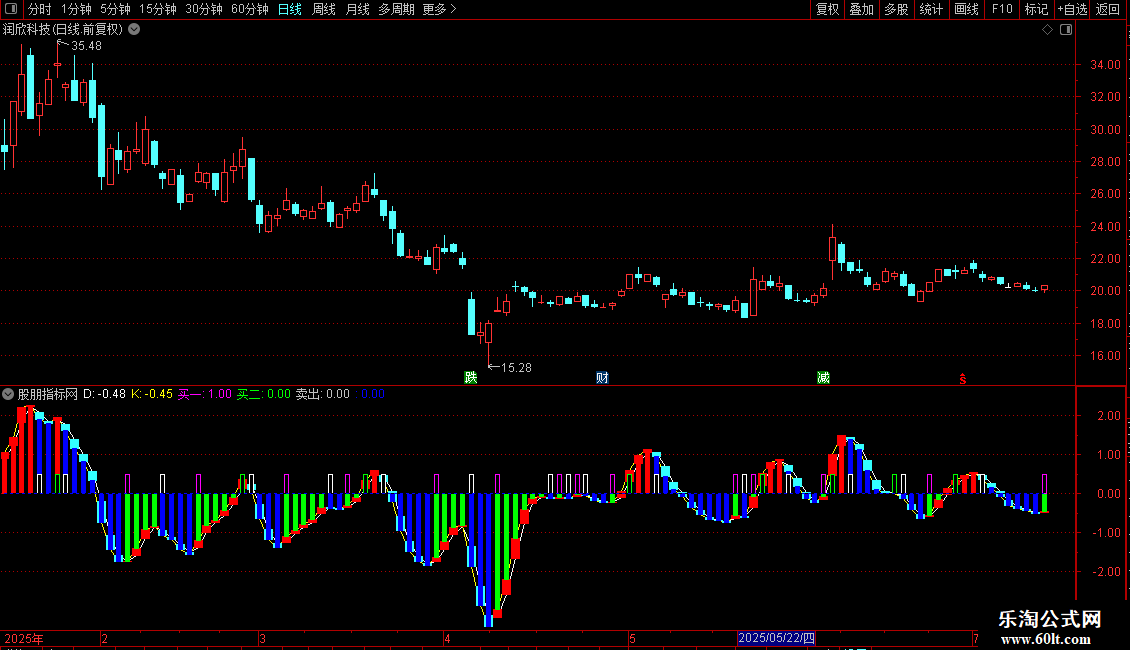The width and height of the screenshot is (1130, 650).
Task: Add stock via +自选 button
Action: pos(1072,9)
